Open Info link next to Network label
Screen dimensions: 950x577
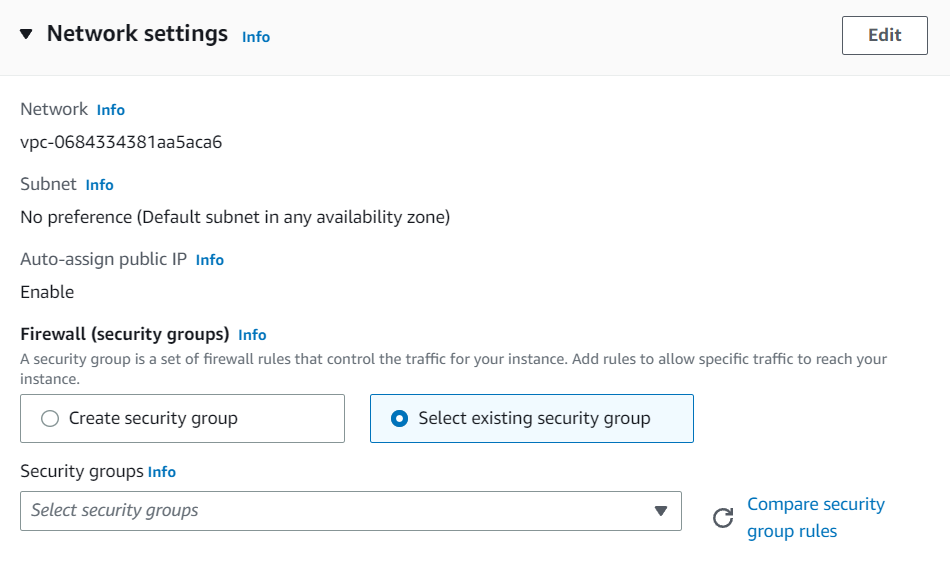pos(111,110)
